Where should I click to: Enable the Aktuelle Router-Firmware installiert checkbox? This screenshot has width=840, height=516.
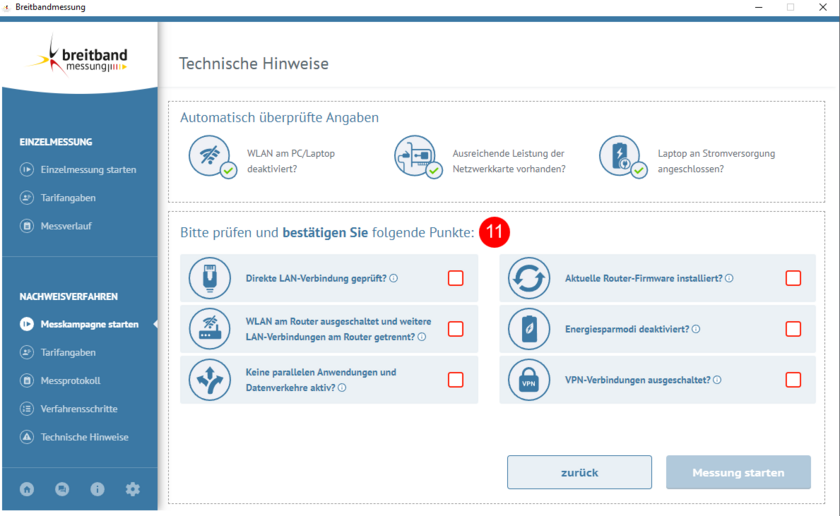(x=793, y=278)
